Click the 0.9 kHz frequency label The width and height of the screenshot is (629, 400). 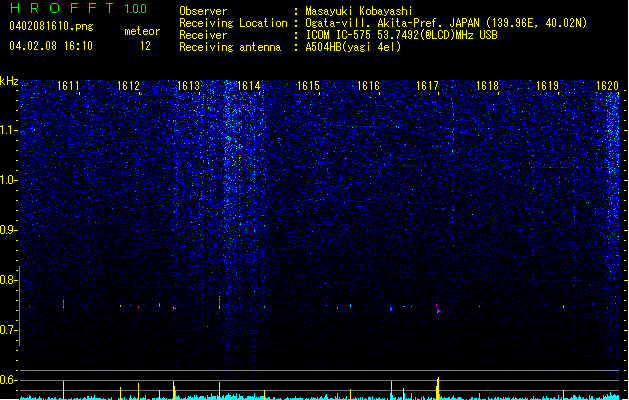point(9,230)
